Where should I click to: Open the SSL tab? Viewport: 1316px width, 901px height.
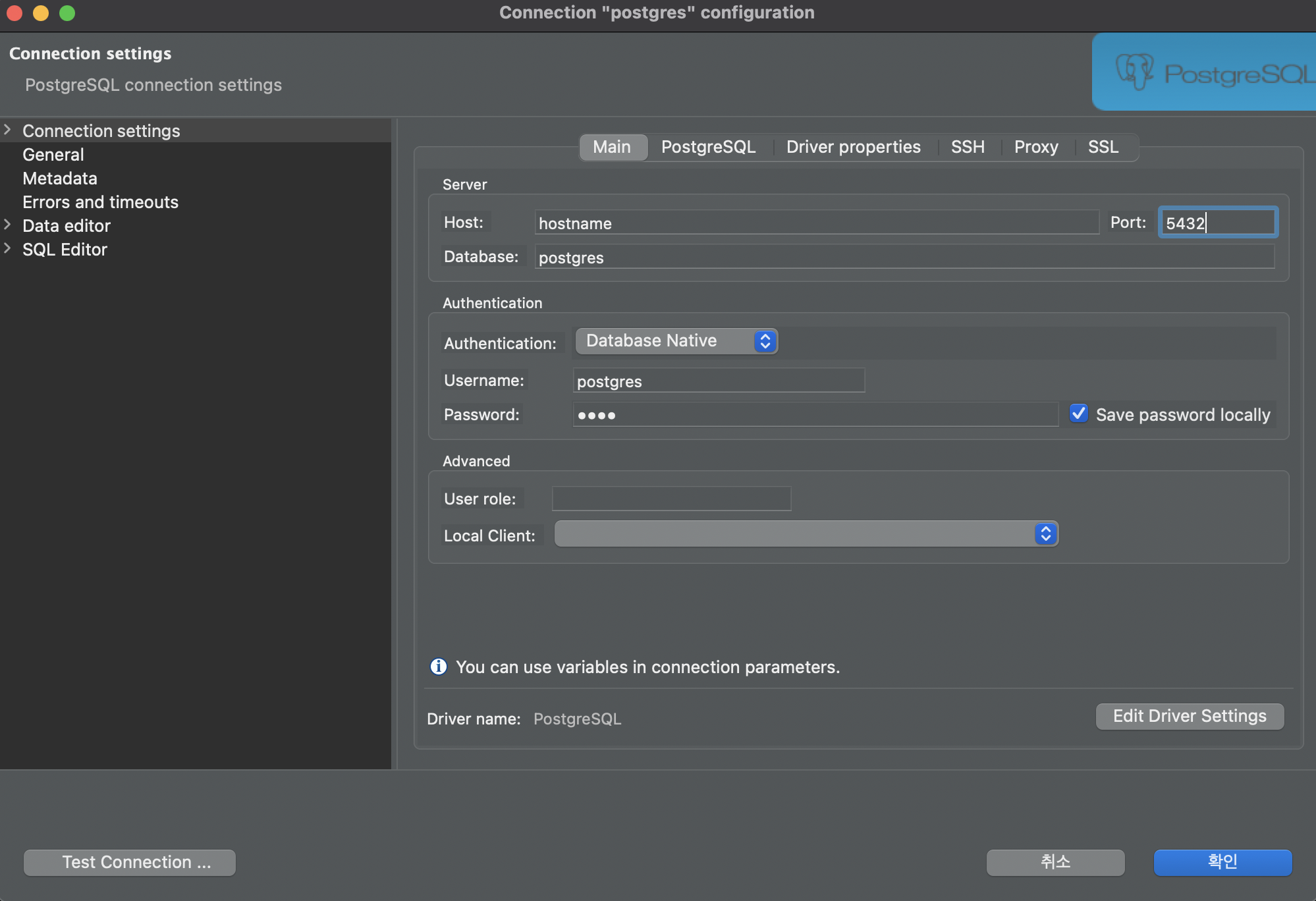[x=1103, y=147]
